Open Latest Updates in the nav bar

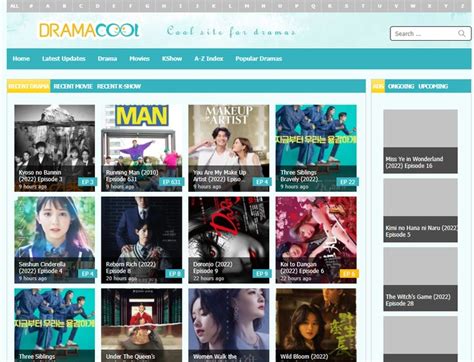64,59
